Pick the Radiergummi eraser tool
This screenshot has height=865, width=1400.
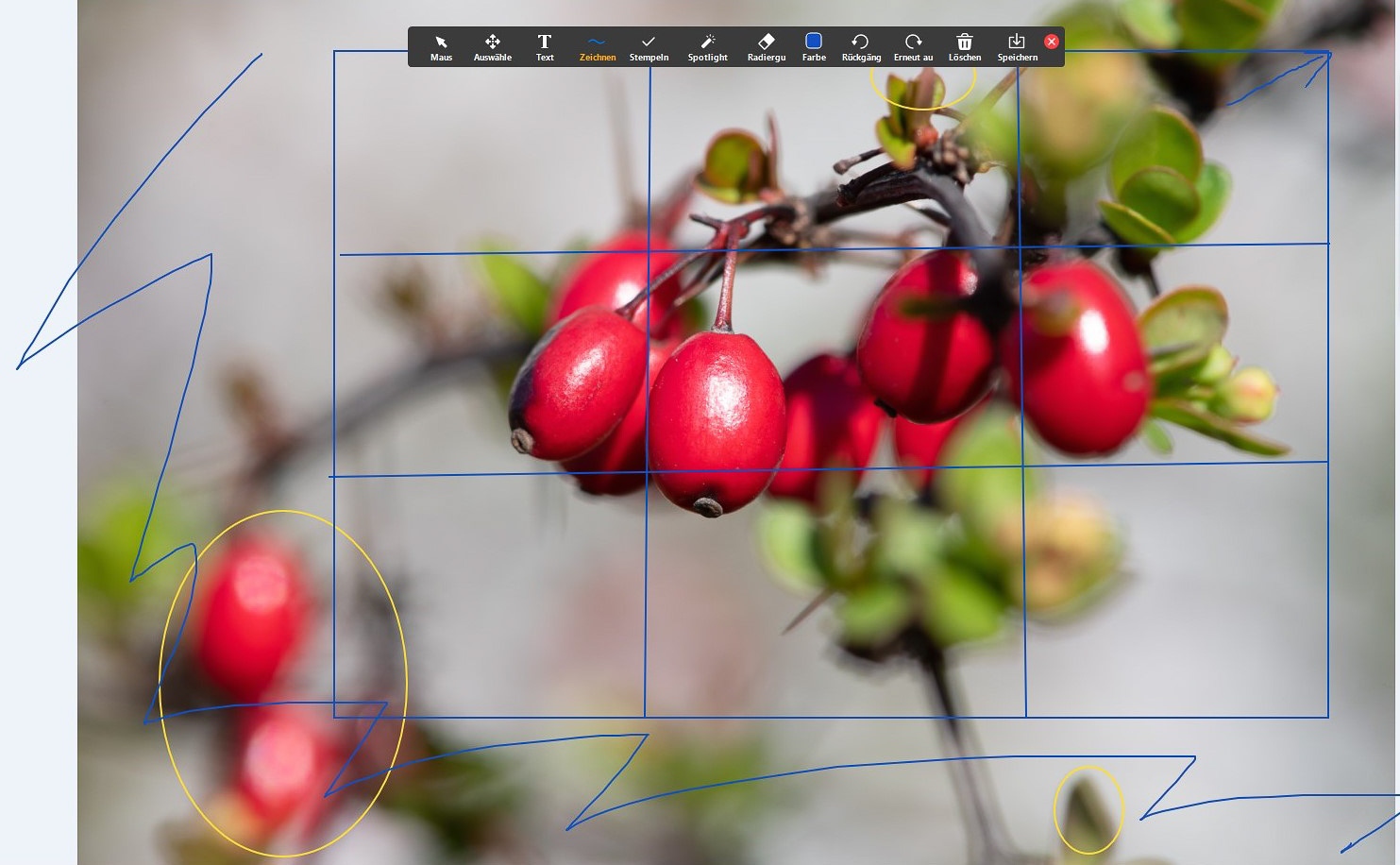766,46
